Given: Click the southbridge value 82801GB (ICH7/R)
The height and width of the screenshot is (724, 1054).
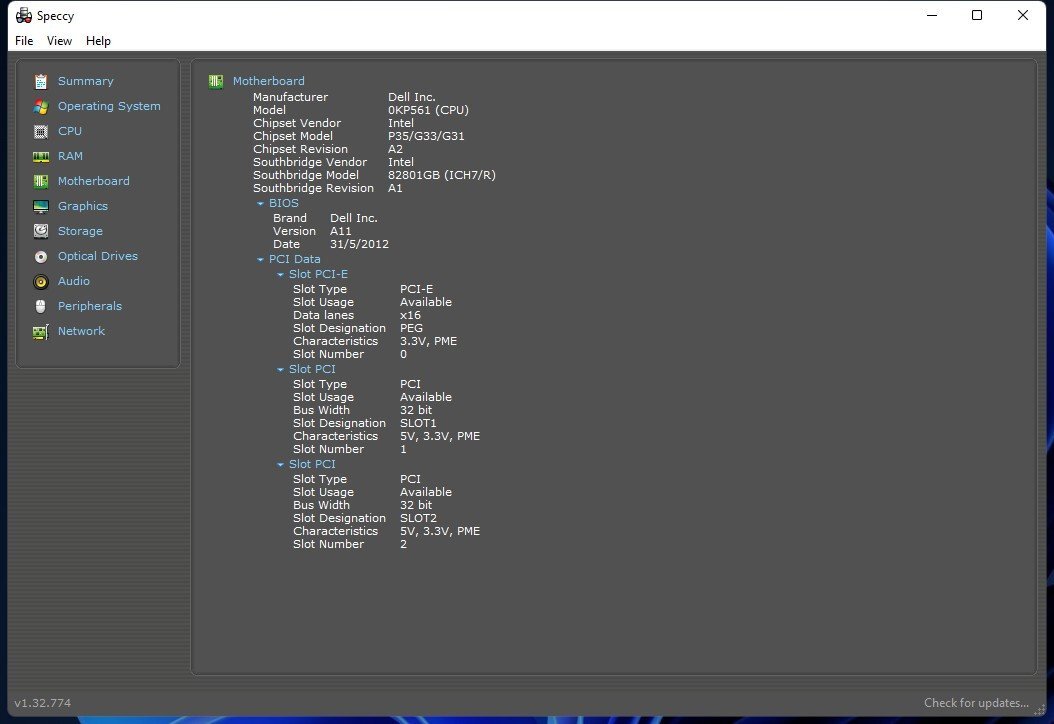Looking at the screenshot, I should 442,175.
